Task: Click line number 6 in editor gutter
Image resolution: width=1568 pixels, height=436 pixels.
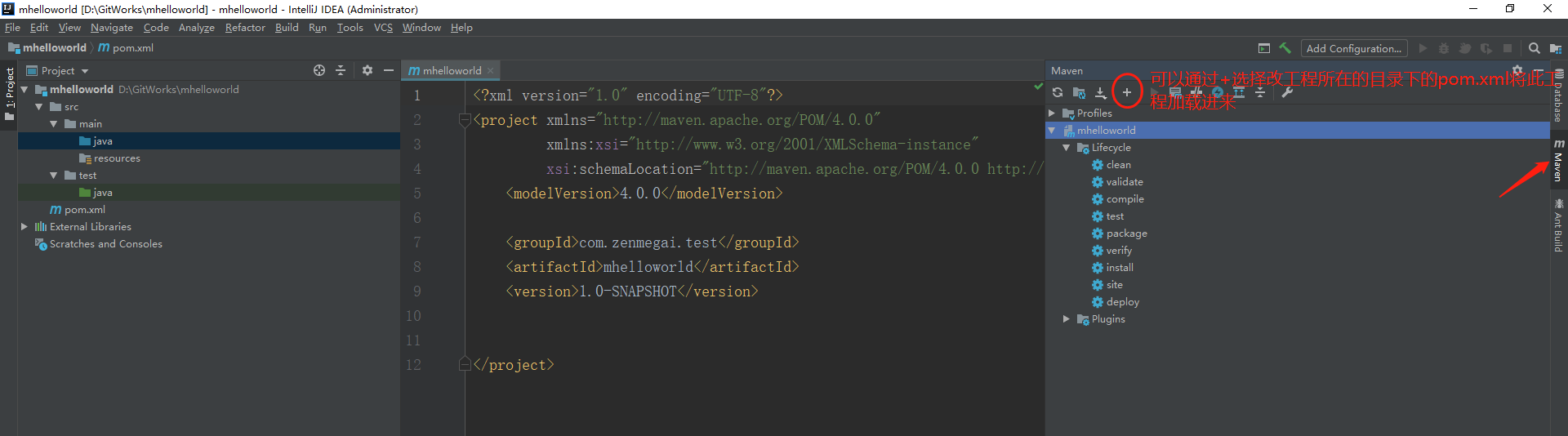Action: click(416, 218)
